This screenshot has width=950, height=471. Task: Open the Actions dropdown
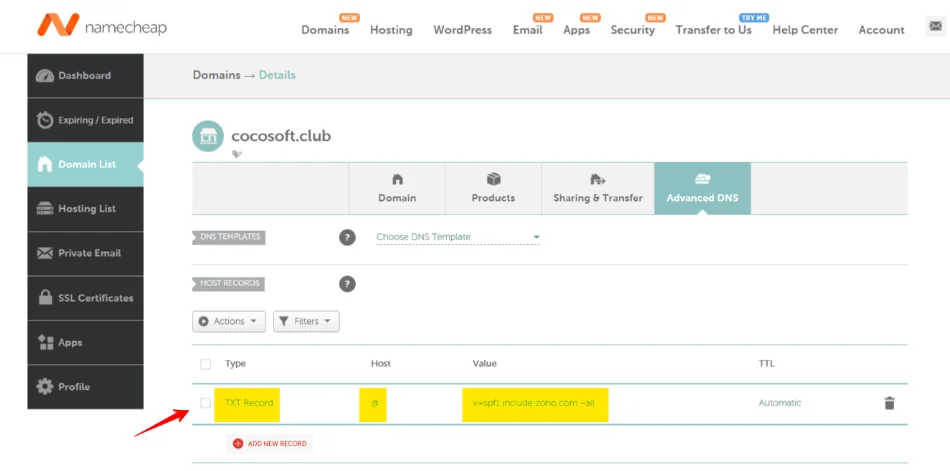229,321
